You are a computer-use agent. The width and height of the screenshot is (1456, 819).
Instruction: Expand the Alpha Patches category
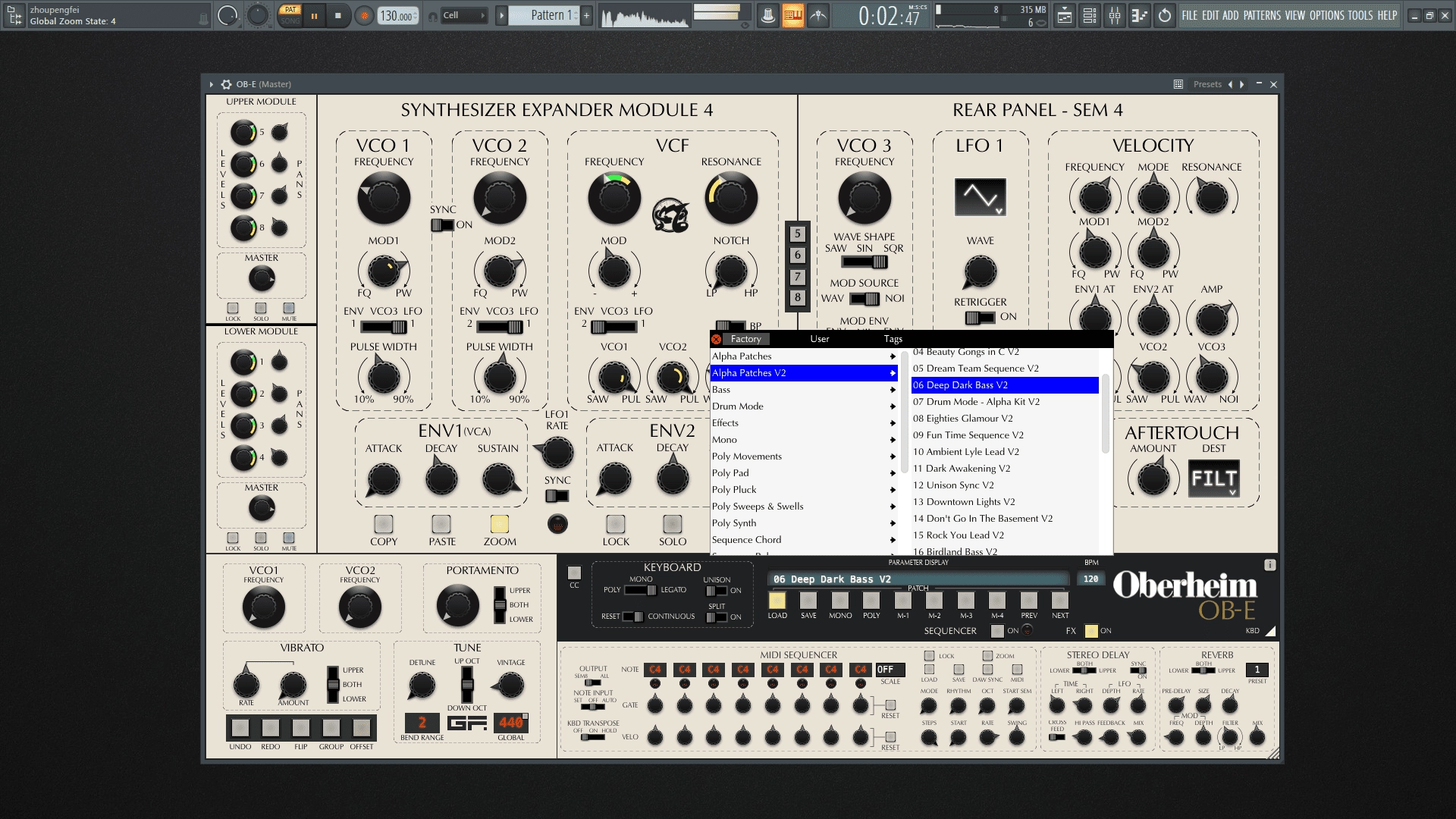click(x=804, y=356)
